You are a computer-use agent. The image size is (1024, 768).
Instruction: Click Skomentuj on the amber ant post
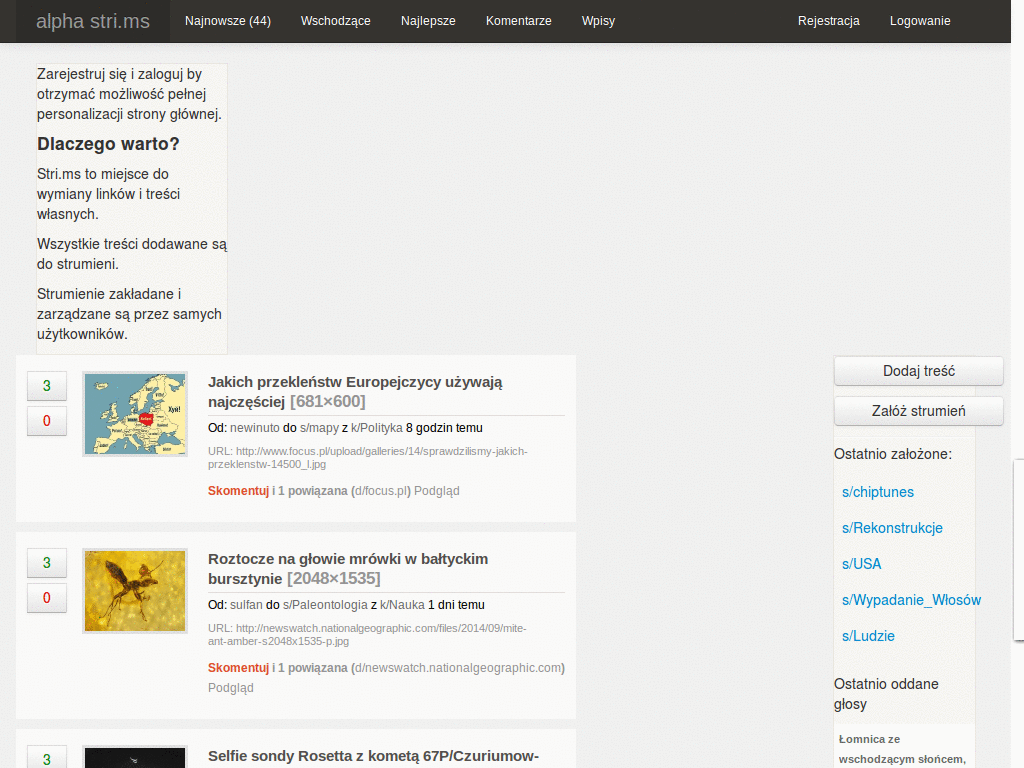click(238, 667)
